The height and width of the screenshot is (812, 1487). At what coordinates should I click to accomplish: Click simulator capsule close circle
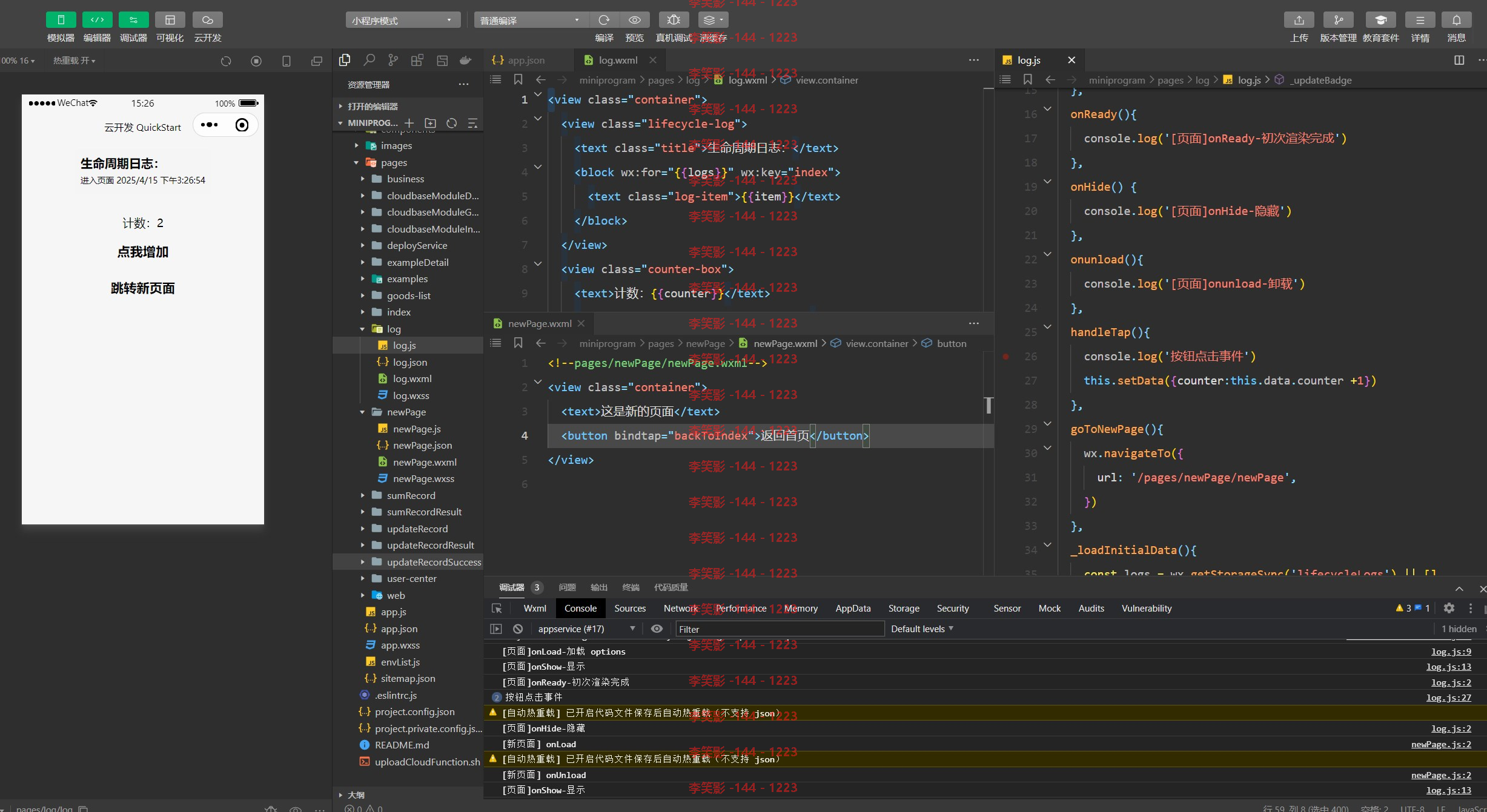(x=242, y=125)
